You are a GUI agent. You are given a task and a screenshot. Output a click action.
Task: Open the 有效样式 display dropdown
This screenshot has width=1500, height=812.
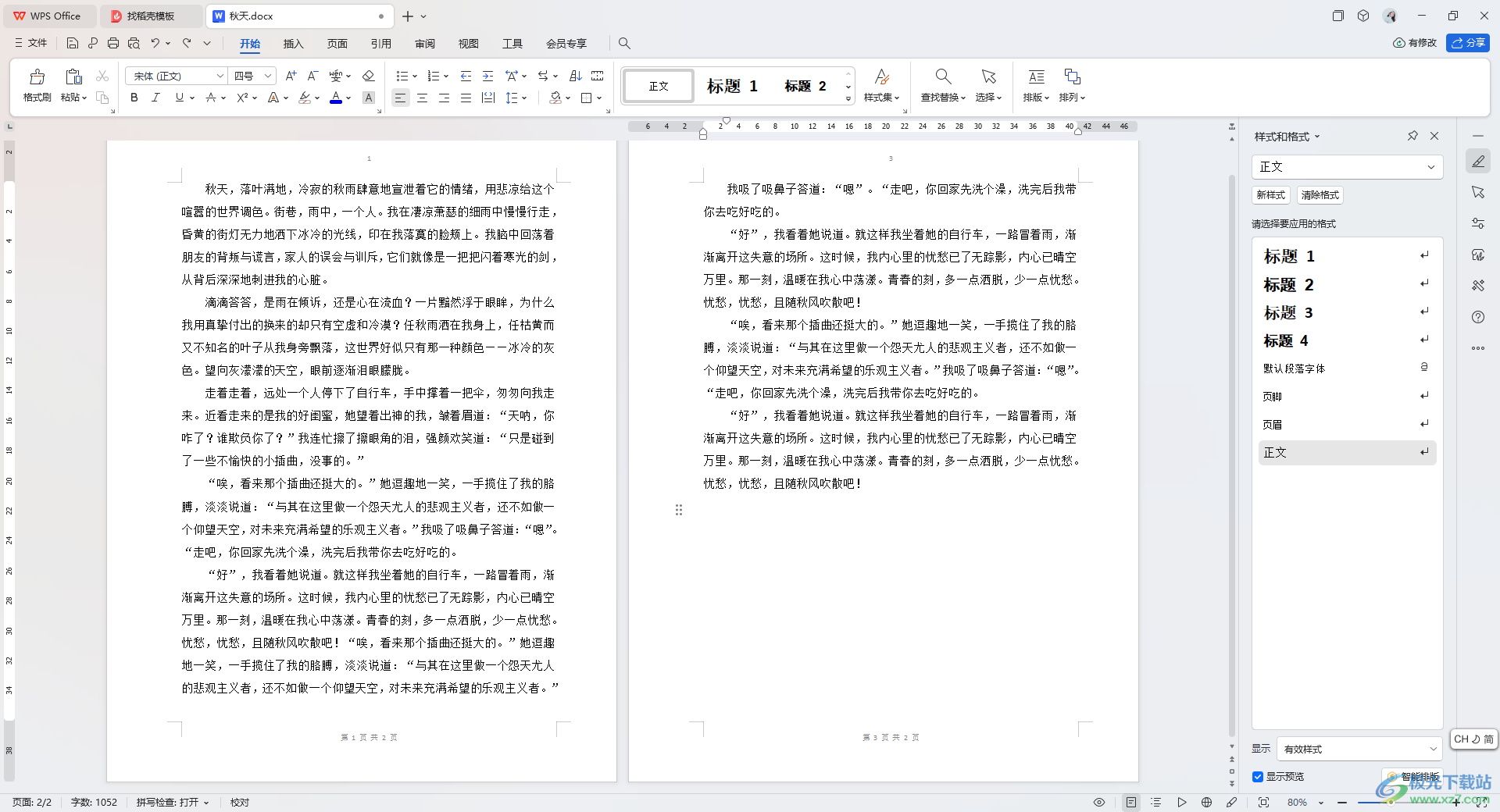click(1359, 749)
